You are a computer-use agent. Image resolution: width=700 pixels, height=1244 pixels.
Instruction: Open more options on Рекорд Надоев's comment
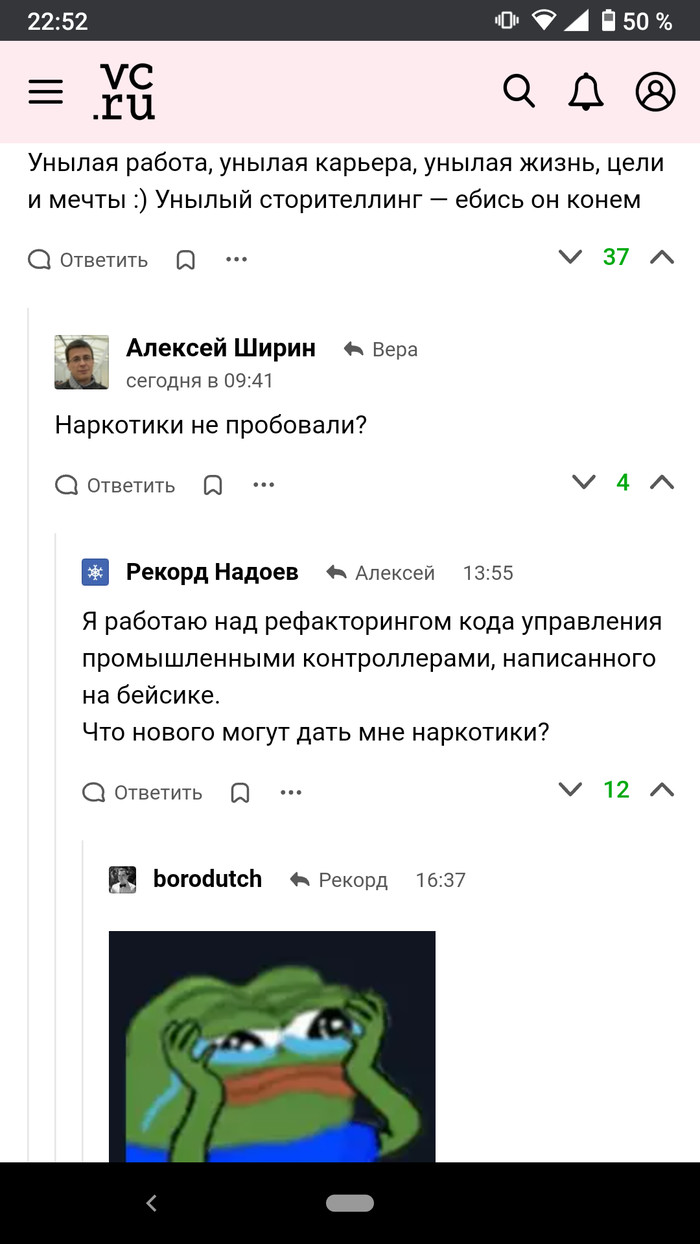click(290, 791)
